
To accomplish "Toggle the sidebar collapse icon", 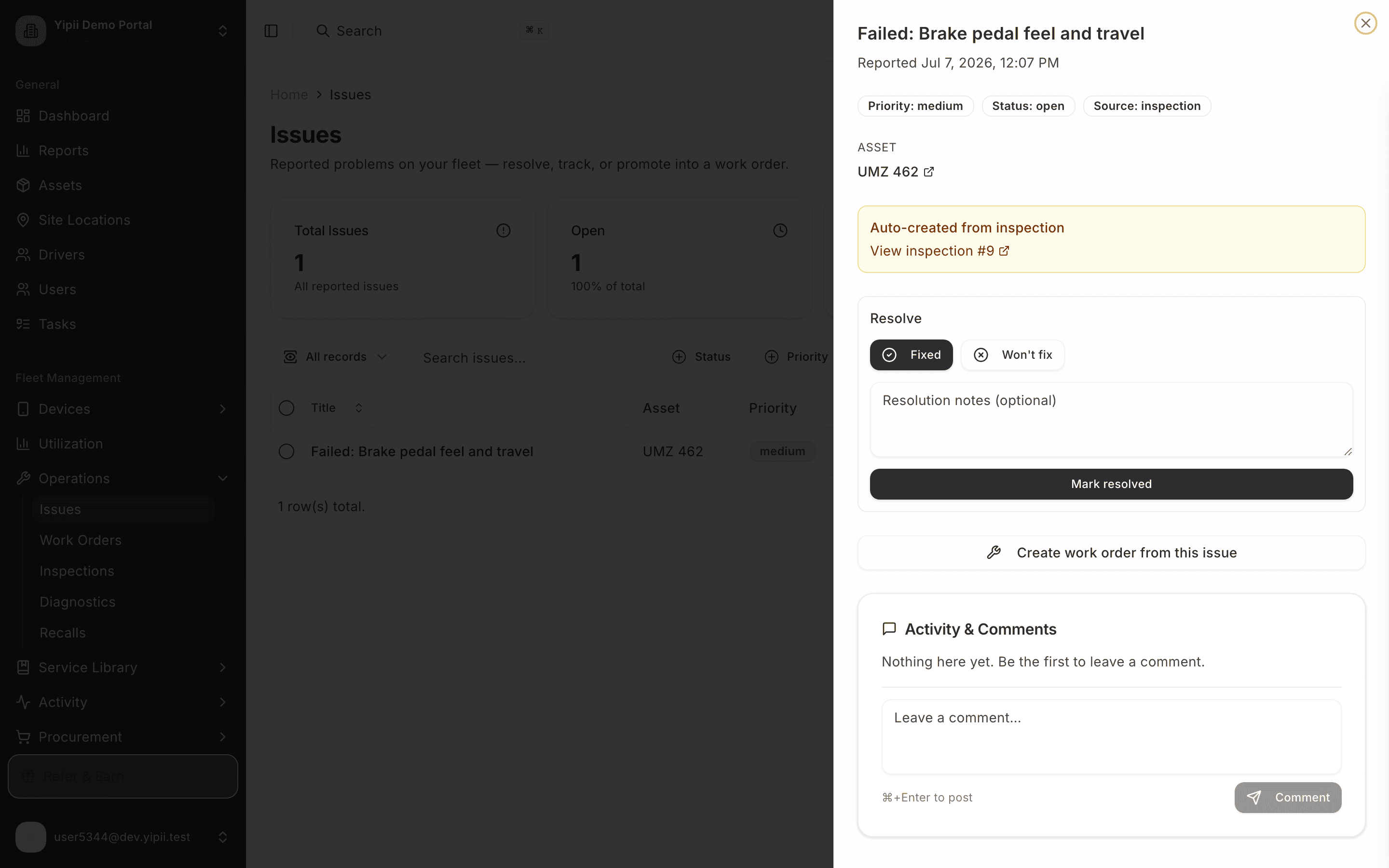I will click(271, 31).
